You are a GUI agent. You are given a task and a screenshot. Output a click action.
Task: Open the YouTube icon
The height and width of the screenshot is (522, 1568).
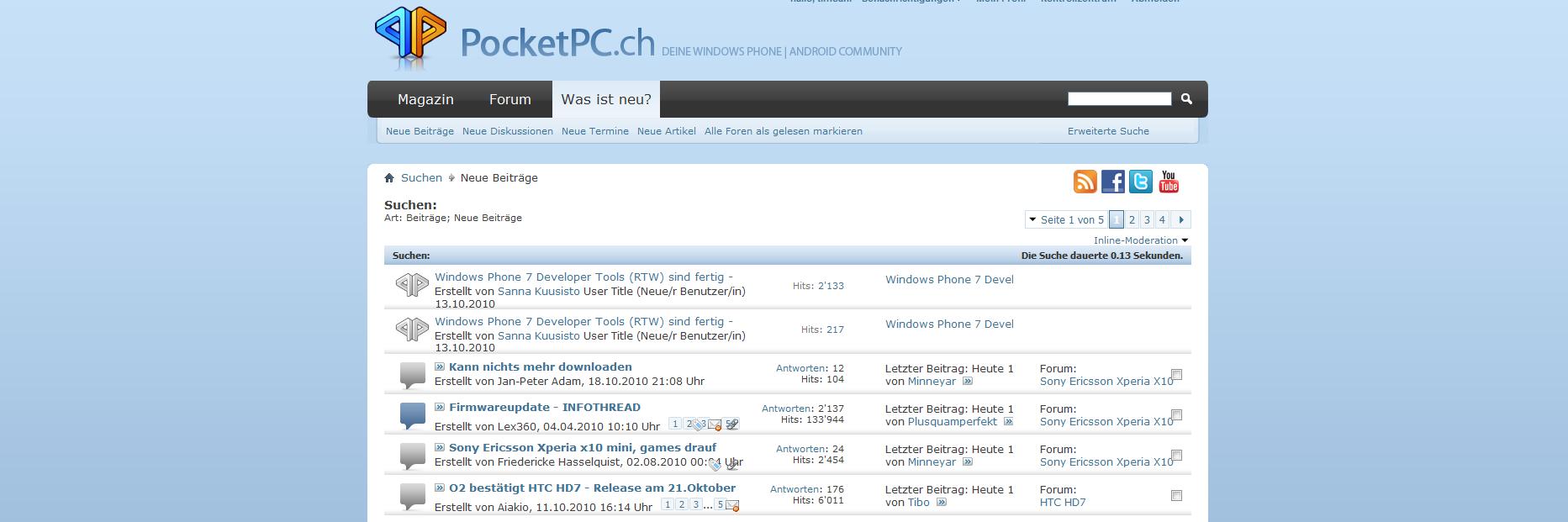tap(1169, 182)
